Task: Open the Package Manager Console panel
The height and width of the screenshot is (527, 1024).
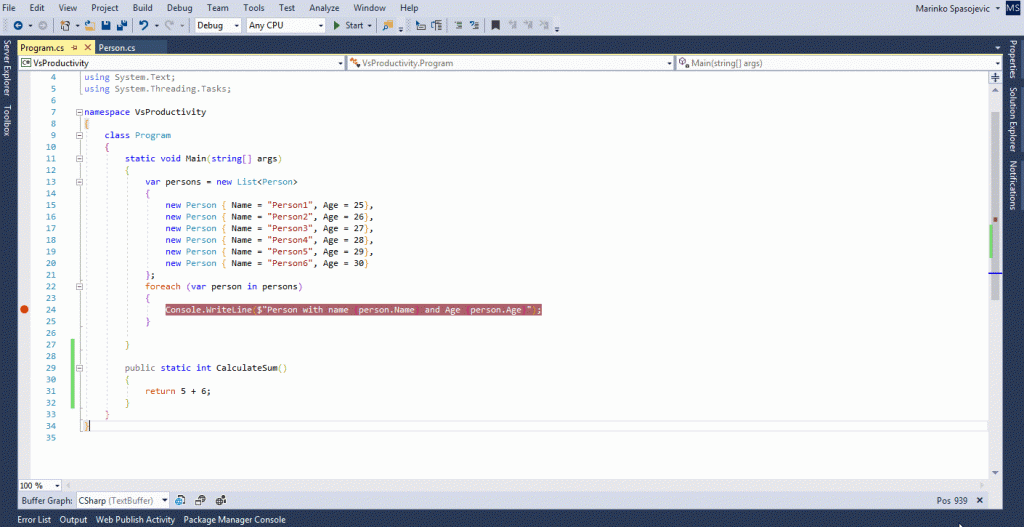Action: [x=234, y=519]
